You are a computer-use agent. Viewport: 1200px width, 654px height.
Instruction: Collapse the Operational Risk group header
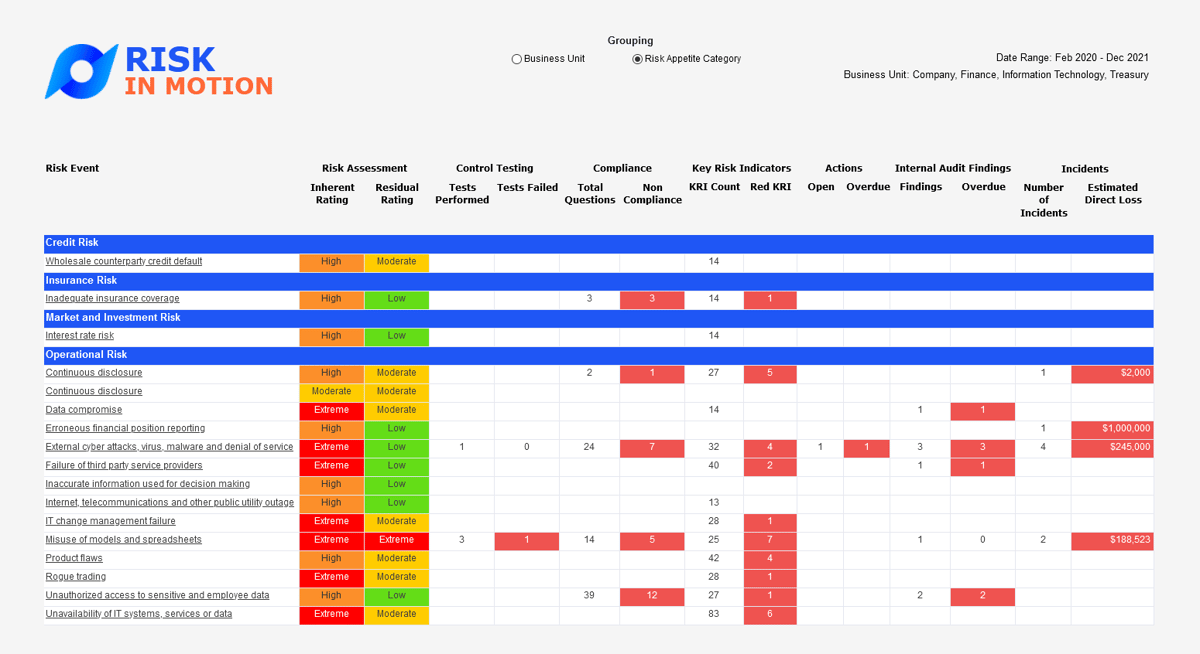[85, 355]
